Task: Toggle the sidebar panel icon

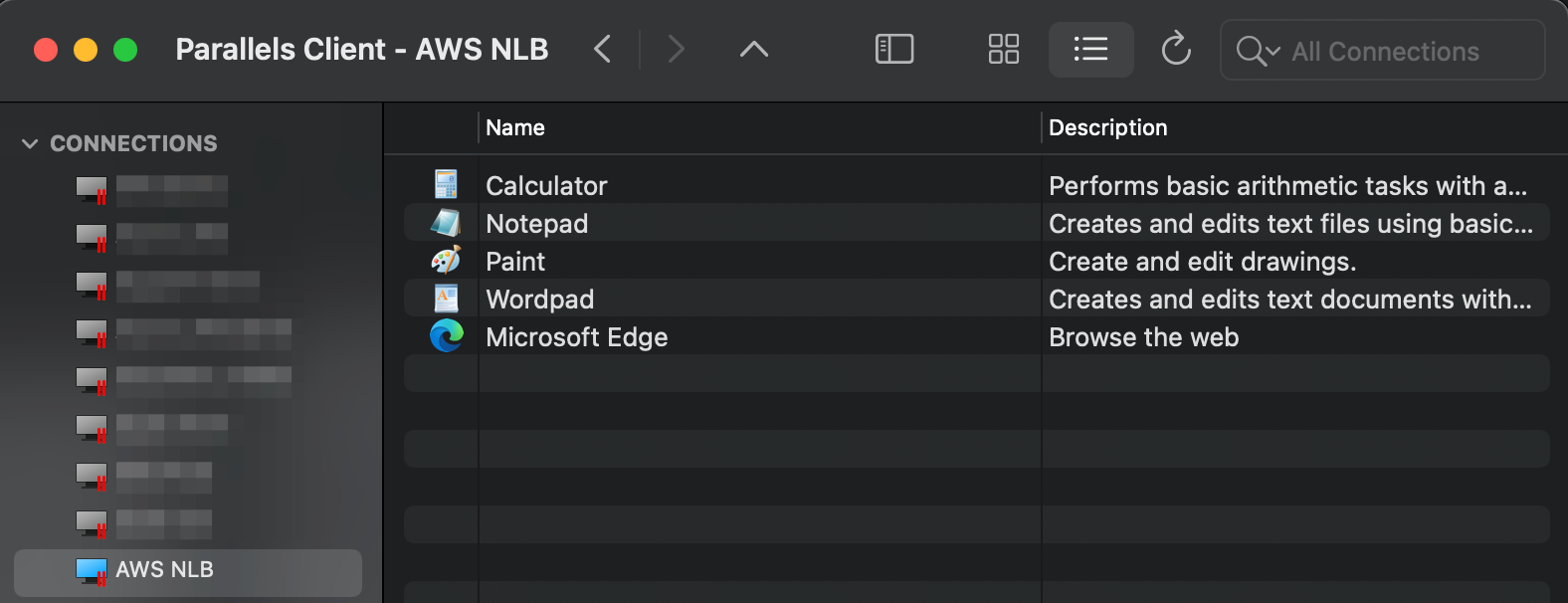Action: (893, 49)
